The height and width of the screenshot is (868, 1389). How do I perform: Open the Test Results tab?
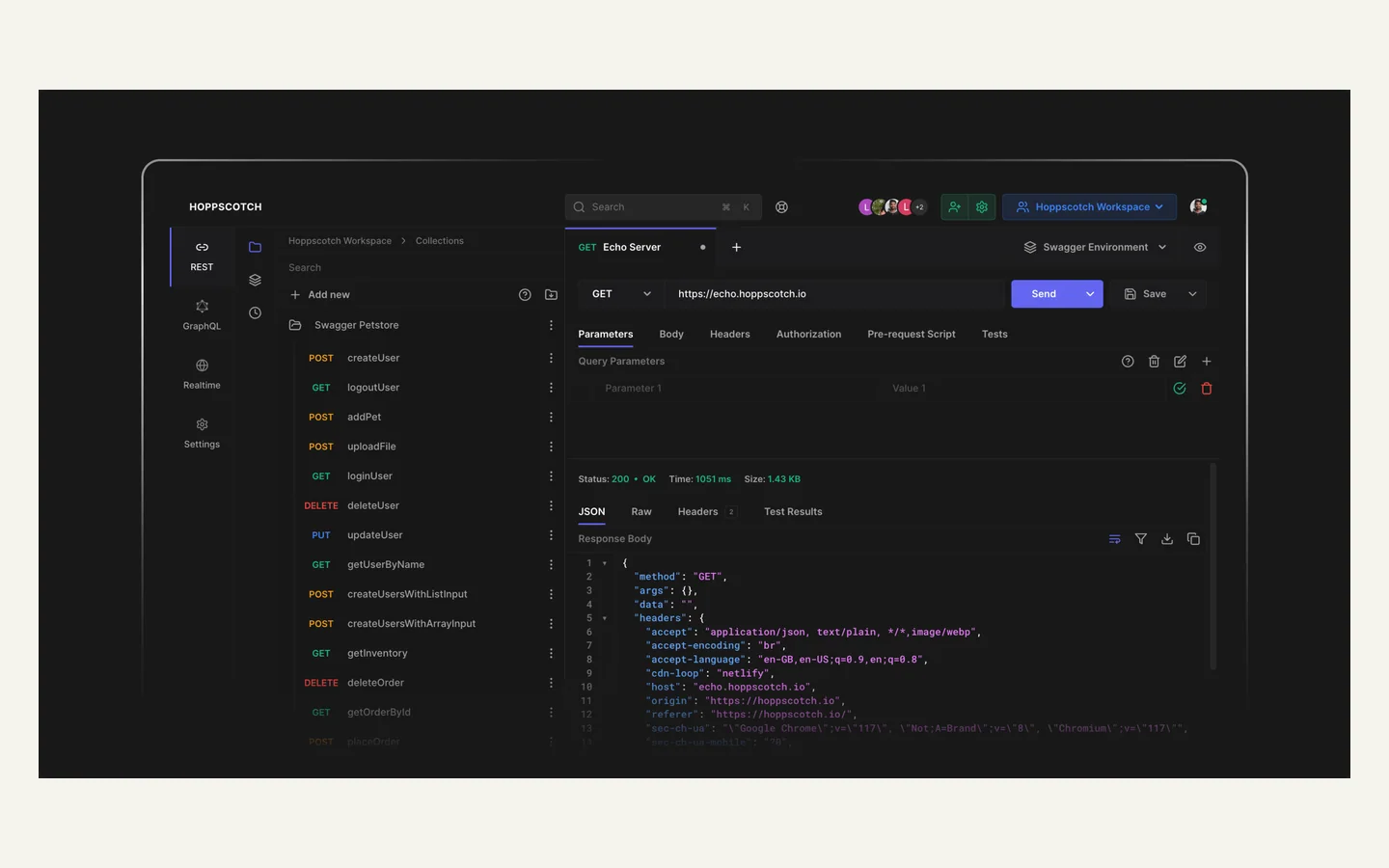tap(793, 512)
